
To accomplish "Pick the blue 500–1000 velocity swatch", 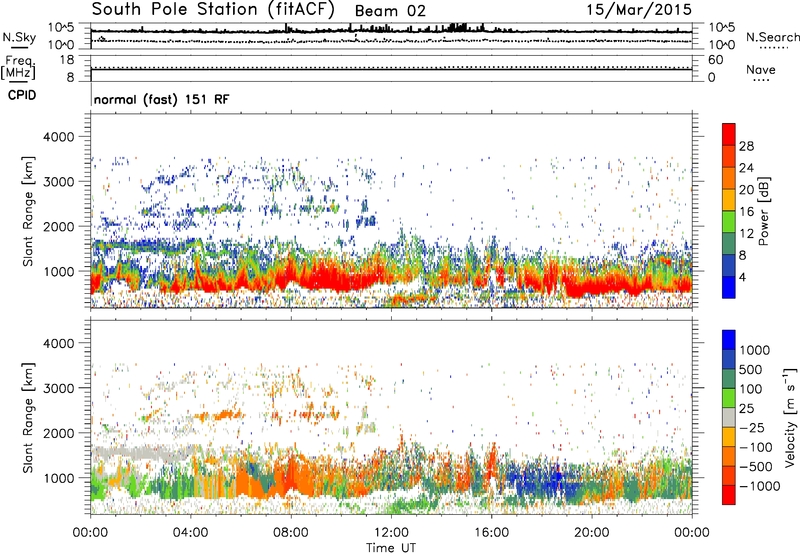I will coord(729,359).
